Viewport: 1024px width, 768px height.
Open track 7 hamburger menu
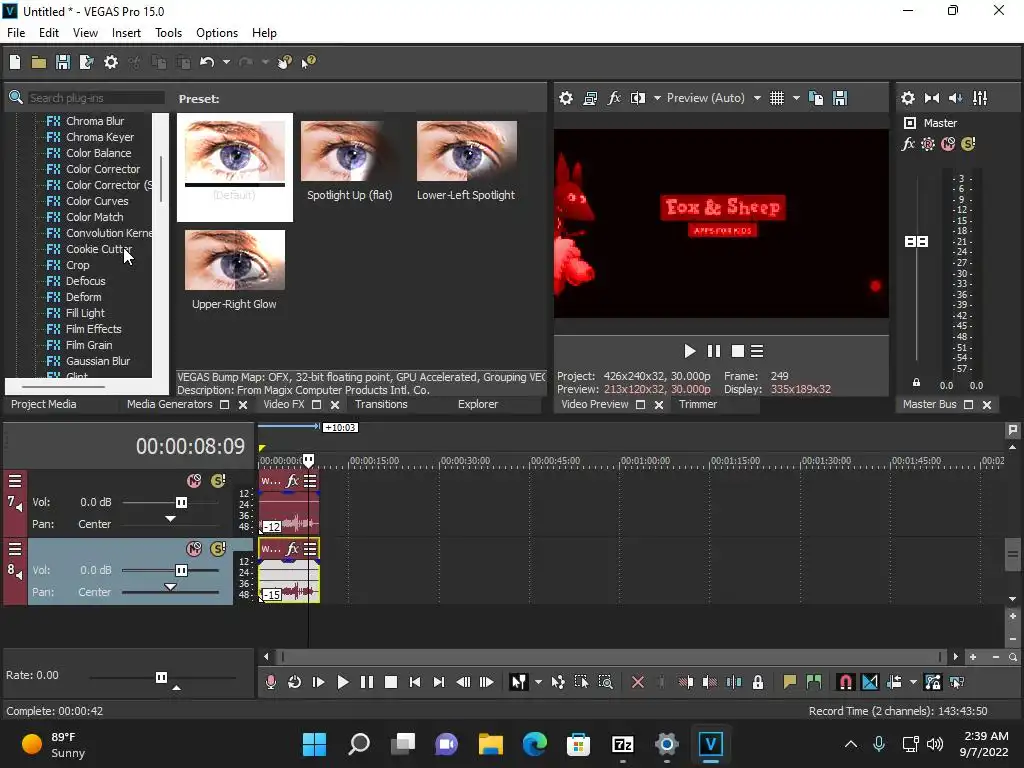click(15, 481)
